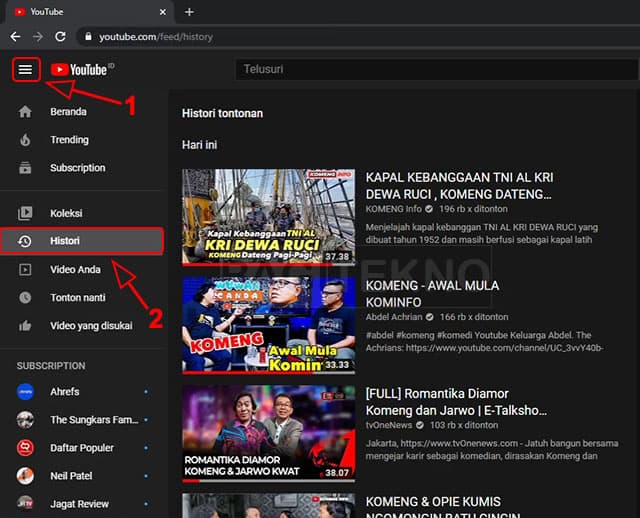640x518 pixels.
Task: Open Koleksi from the sidebar
Action: pos(84,213)
